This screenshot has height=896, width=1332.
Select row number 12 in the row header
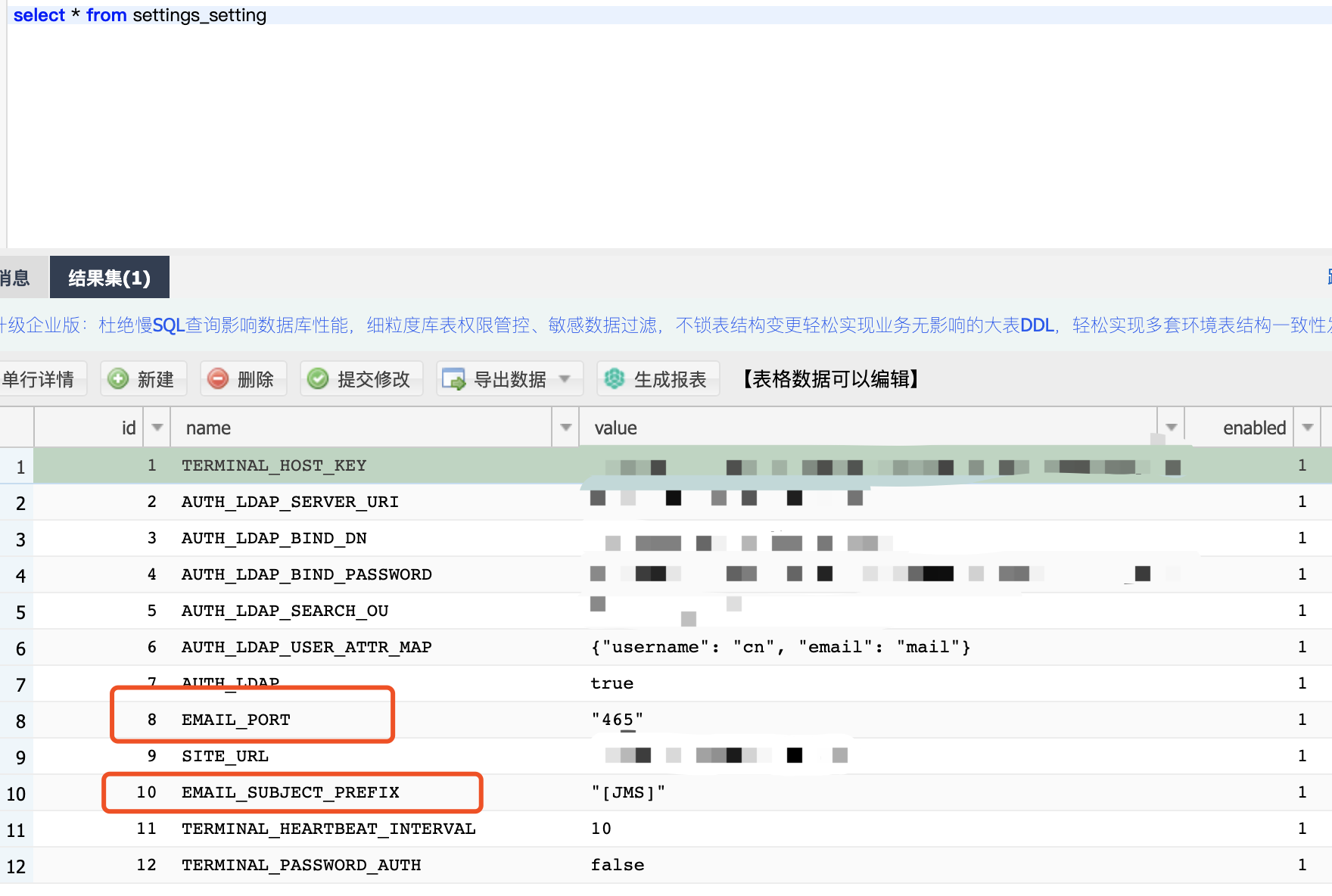[16, 866]
